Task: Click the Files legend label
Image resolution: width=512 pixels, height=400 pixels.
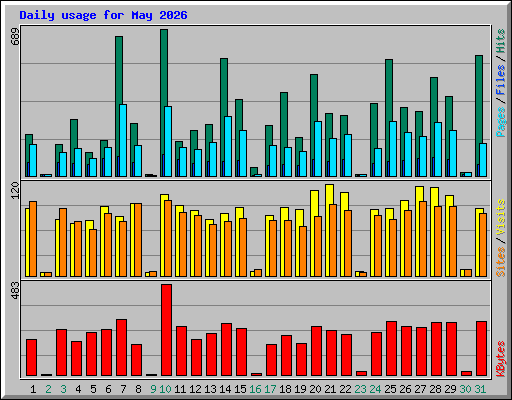Action: click(501, 80)
